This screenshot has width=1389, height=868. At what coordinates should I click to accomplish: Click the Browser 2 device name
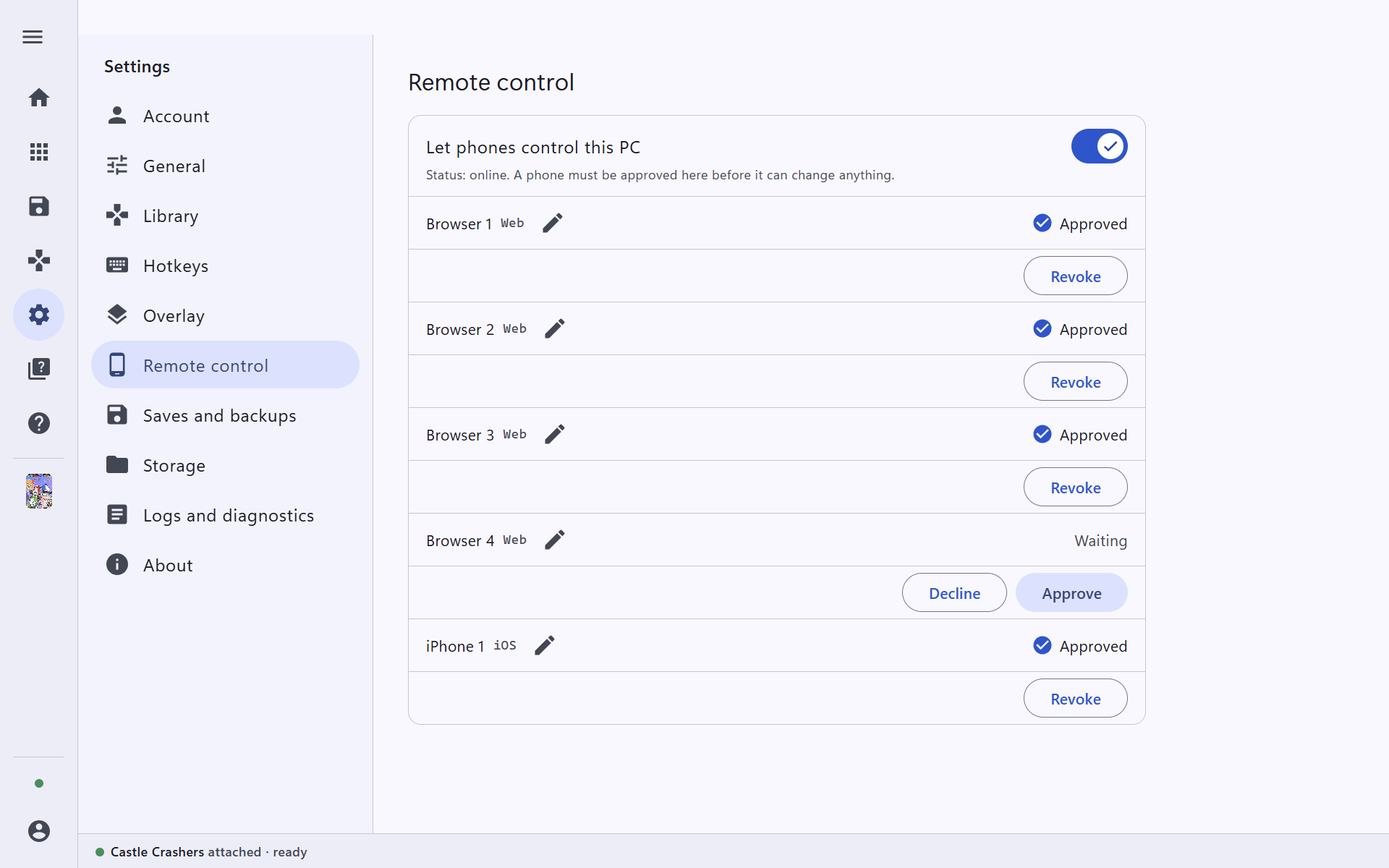[x=460, y=330]
